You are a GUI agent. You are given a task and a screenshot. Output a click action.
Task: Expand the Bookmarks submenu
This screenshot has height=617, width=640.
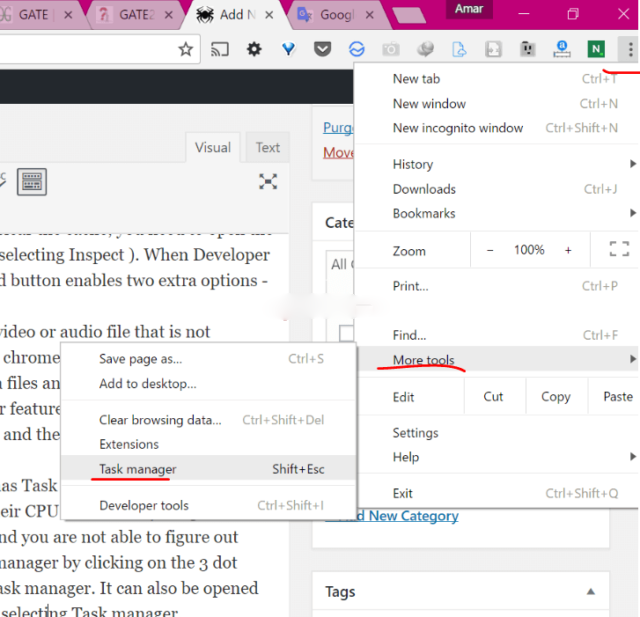click(496, 213)
